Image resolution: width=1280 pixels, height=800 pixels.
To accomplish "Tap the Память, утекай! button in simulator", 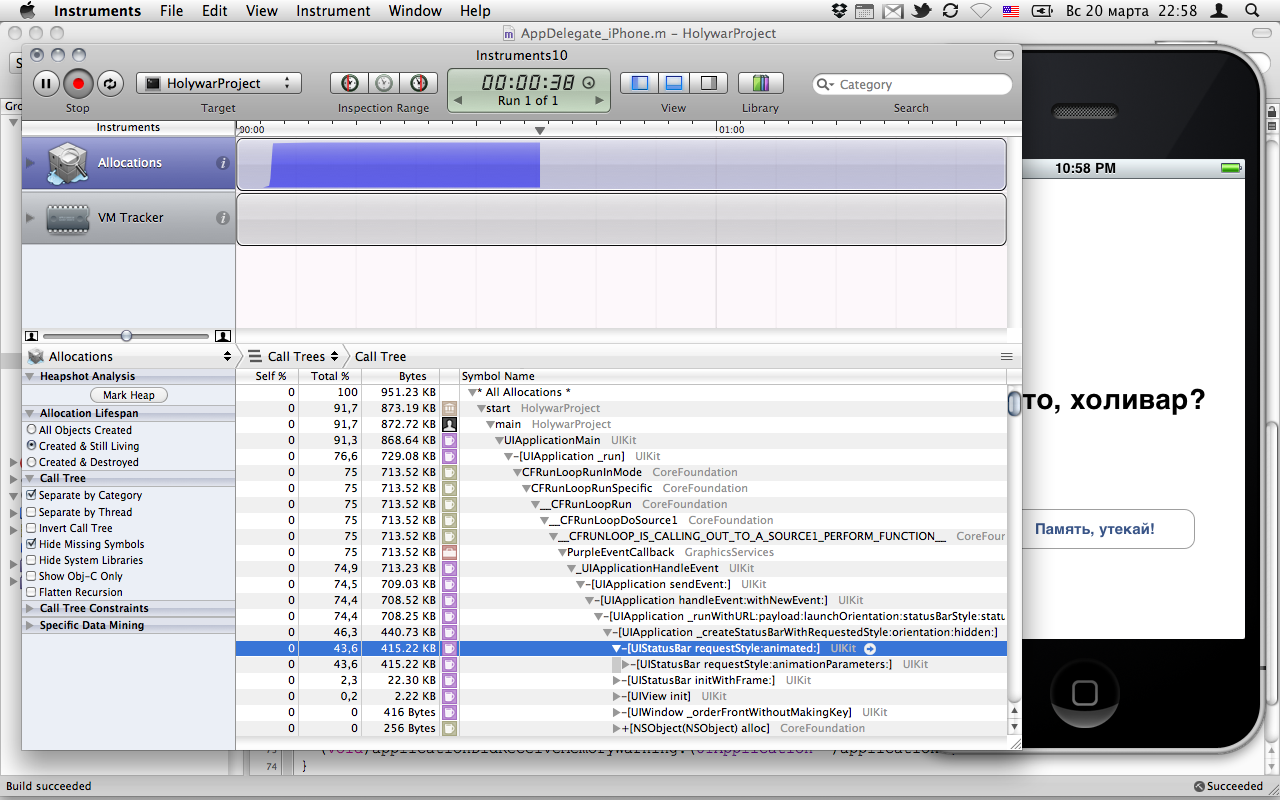I will click(x=1094, y=529).
